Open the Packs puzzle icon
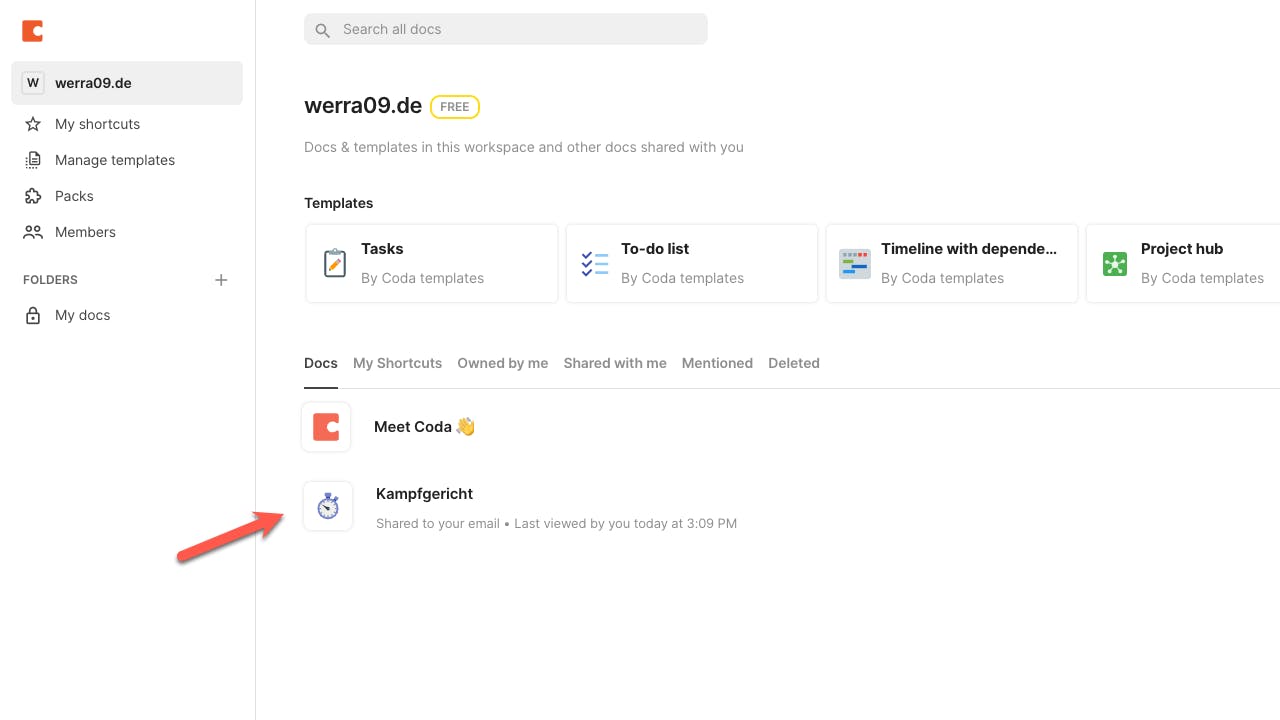The image size is (1280, 720). [33, 196]
